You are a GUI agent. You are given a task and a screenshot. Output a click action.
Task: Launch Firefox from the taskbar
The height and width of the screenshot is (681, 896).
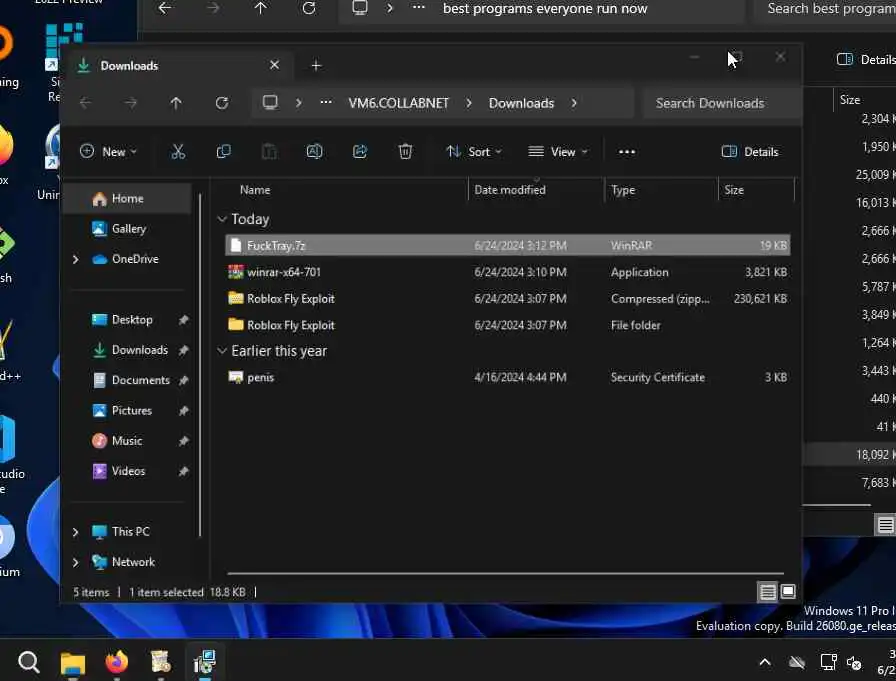point(117,662)
